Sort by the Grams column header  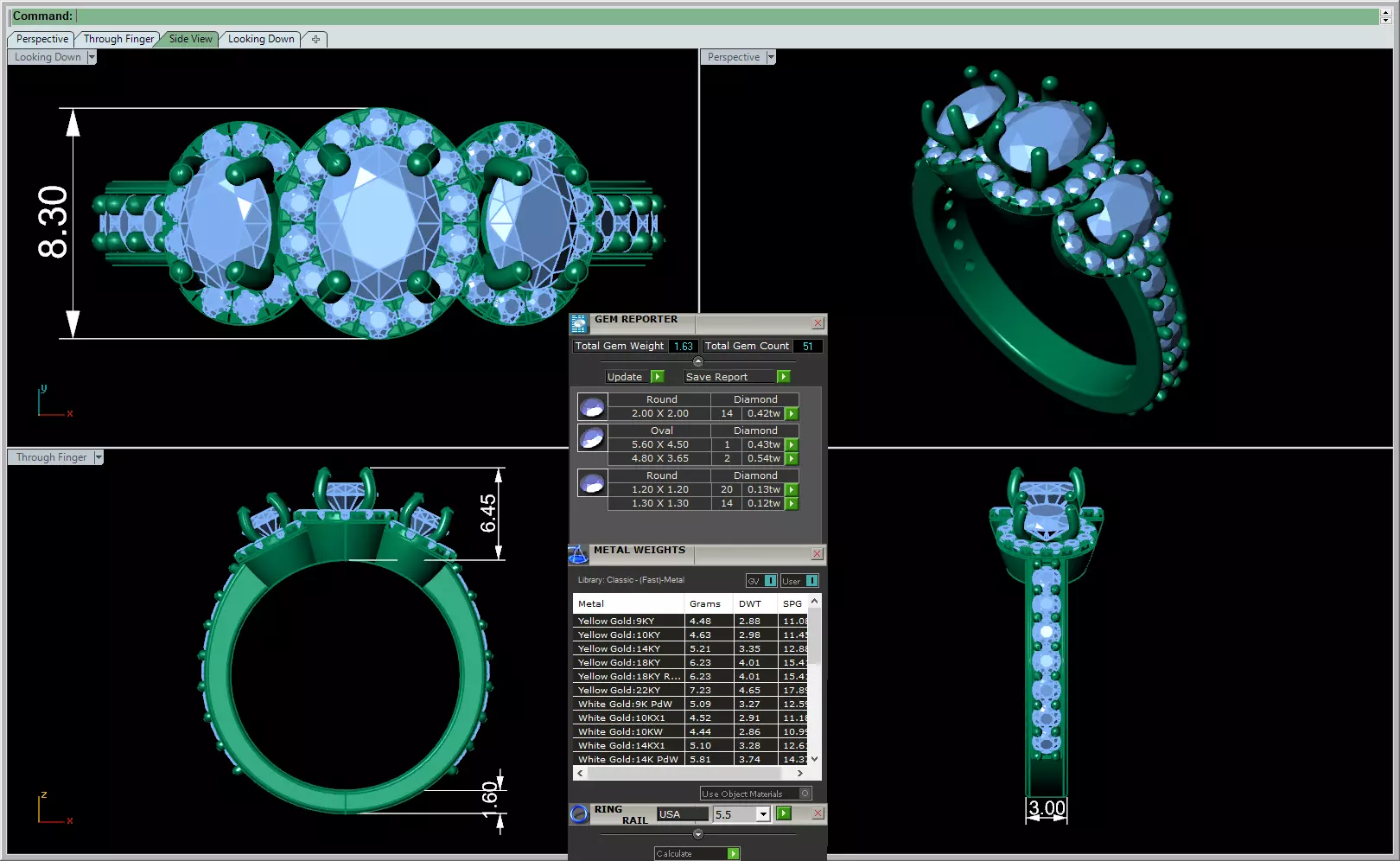(708, 603)
